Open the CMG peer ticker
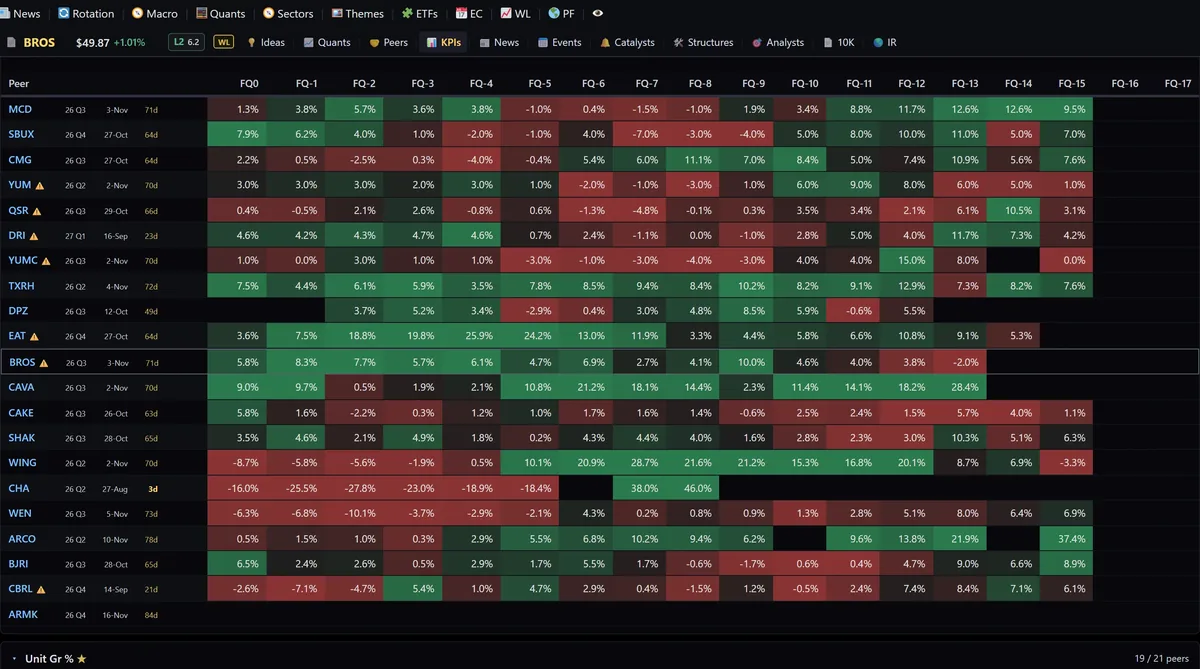Viewport: 1200px width, 669px height. pos(20,160)
